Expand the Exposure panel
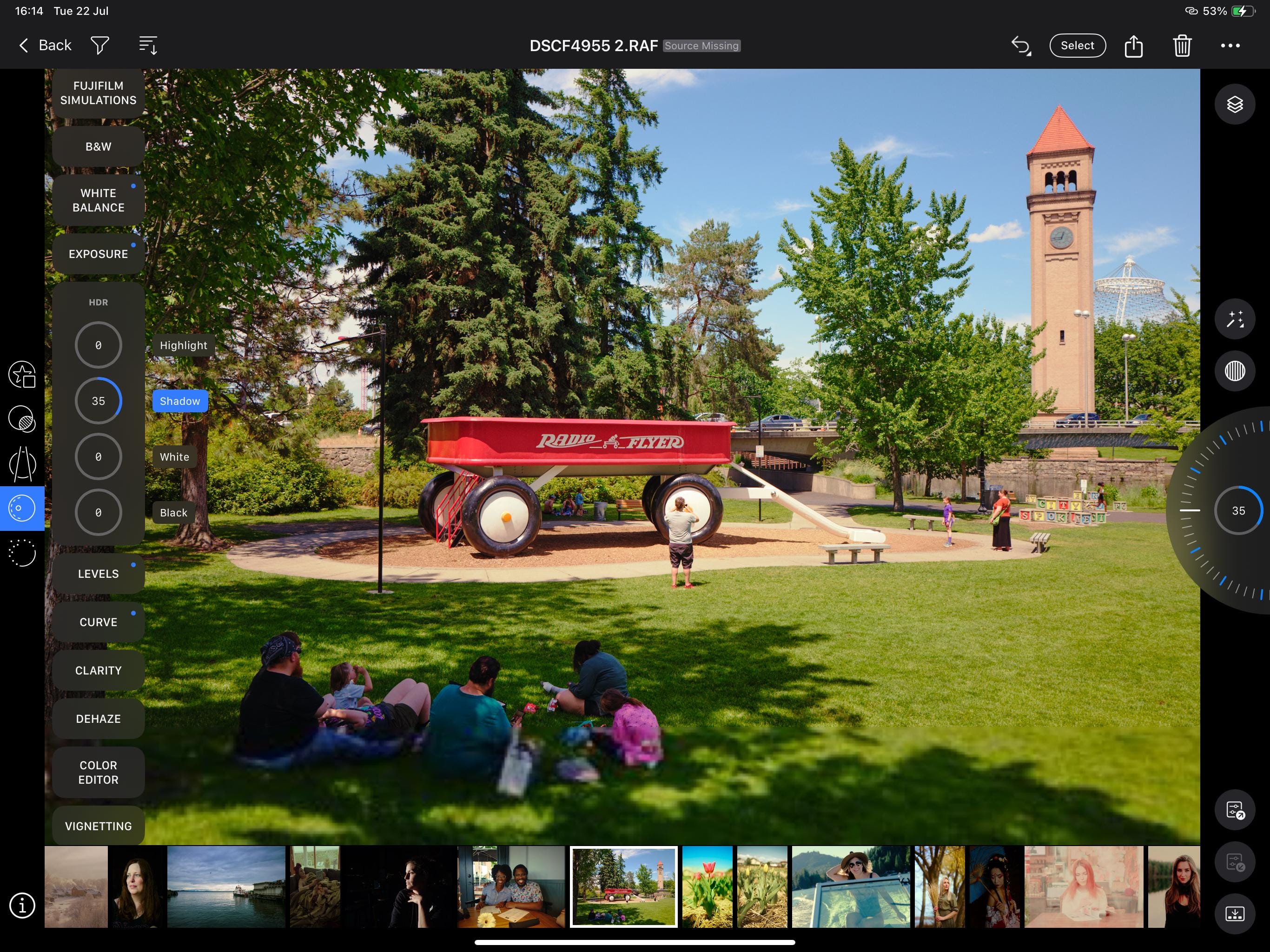Viewport: 1270px width, 952px height. tap(98, 254)
